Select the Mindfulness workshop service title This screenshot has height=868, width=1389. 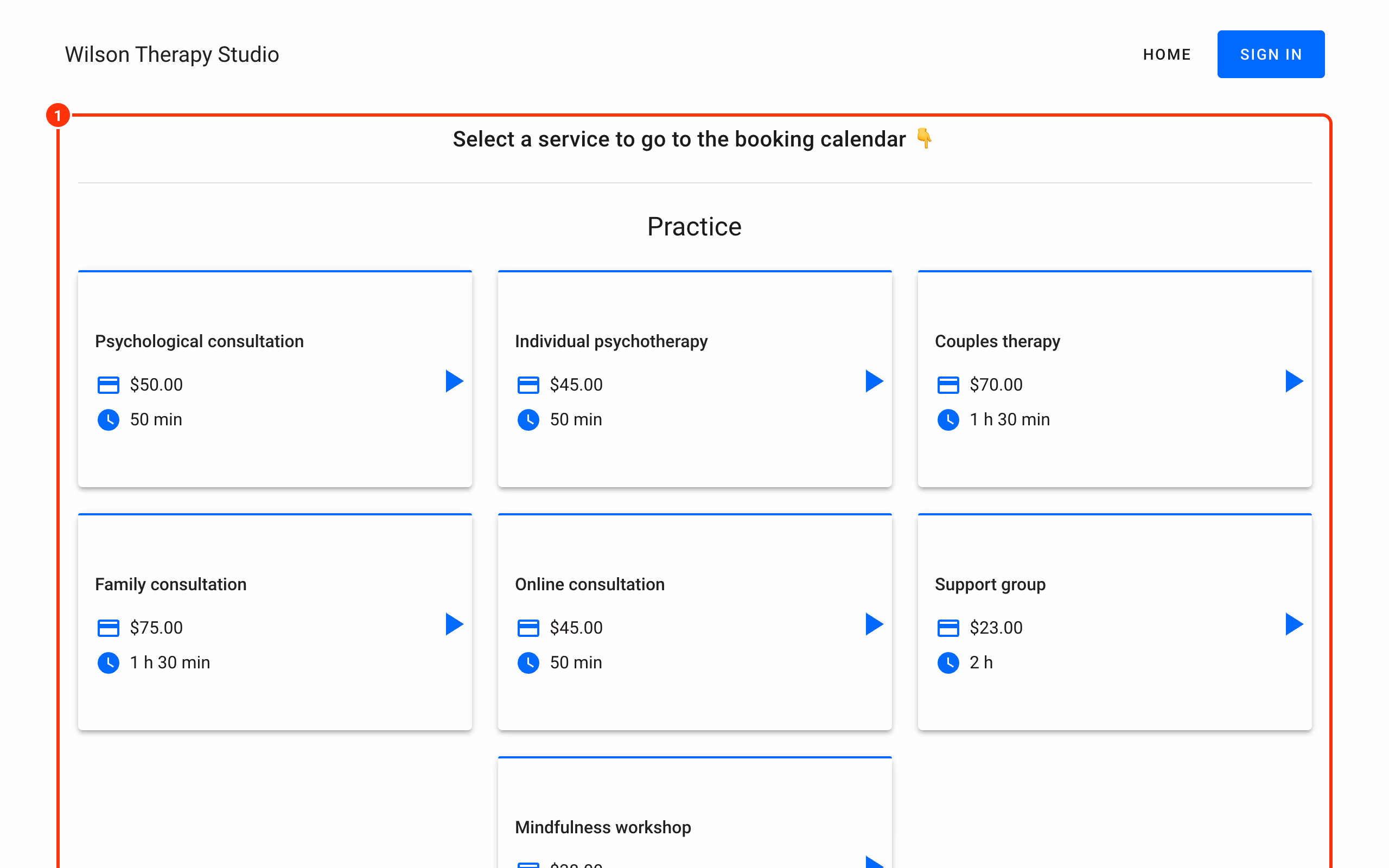point(603,827)
